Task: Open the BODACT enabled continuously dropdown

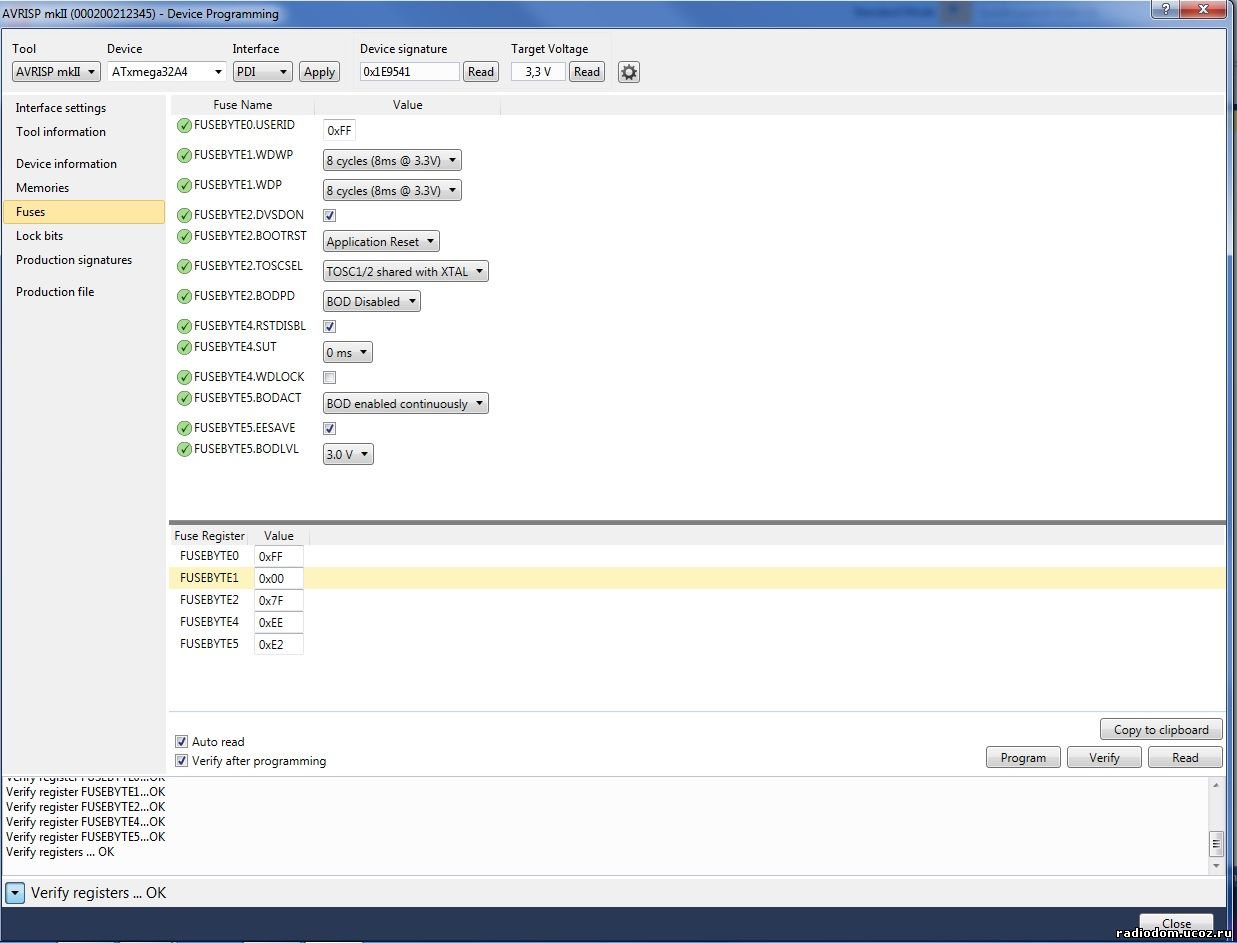Action: click(406, 403)
